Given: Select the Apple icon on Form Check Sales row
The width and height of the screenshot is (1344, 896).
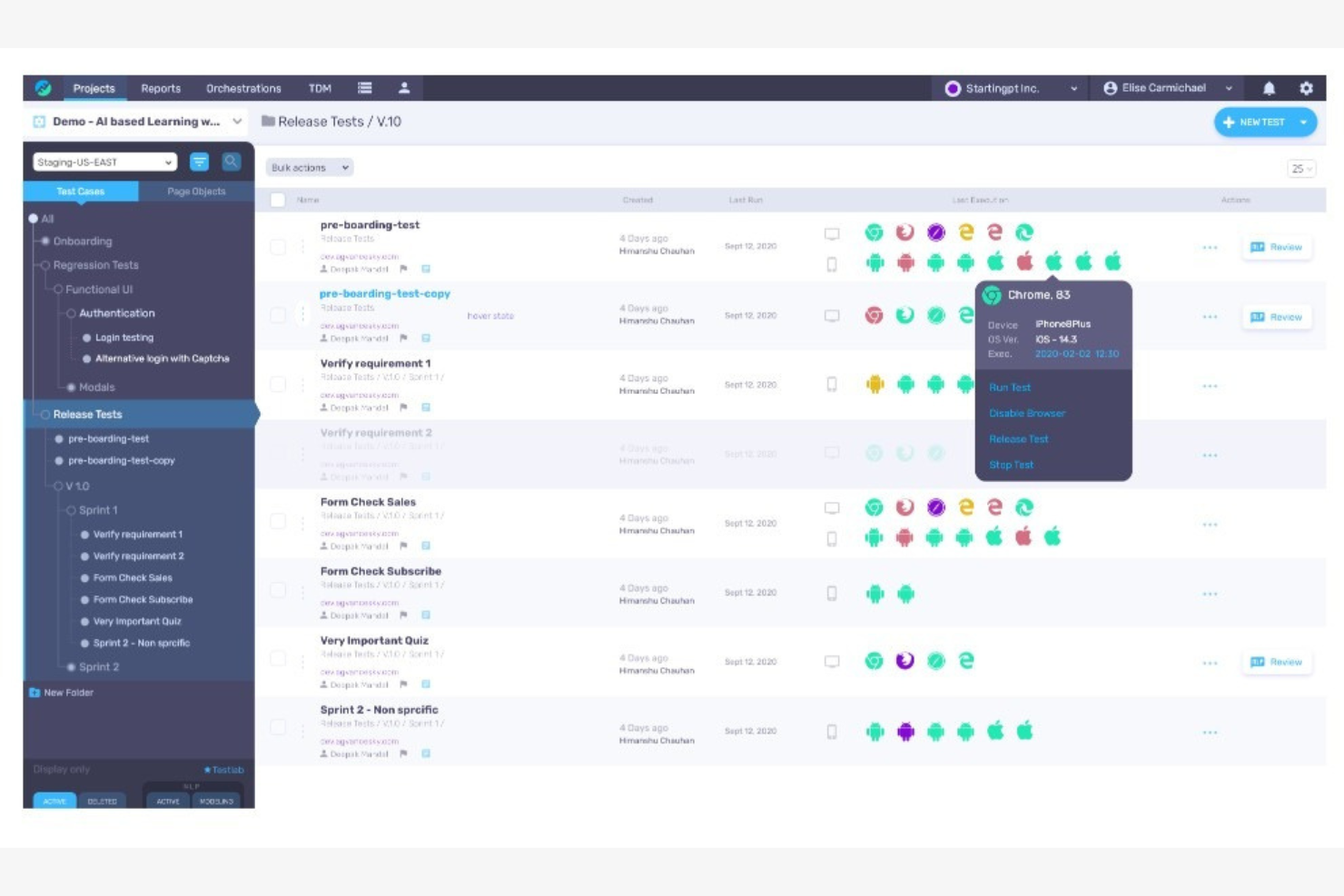Looking at the screenshot, I should click(x=995, y=536).
